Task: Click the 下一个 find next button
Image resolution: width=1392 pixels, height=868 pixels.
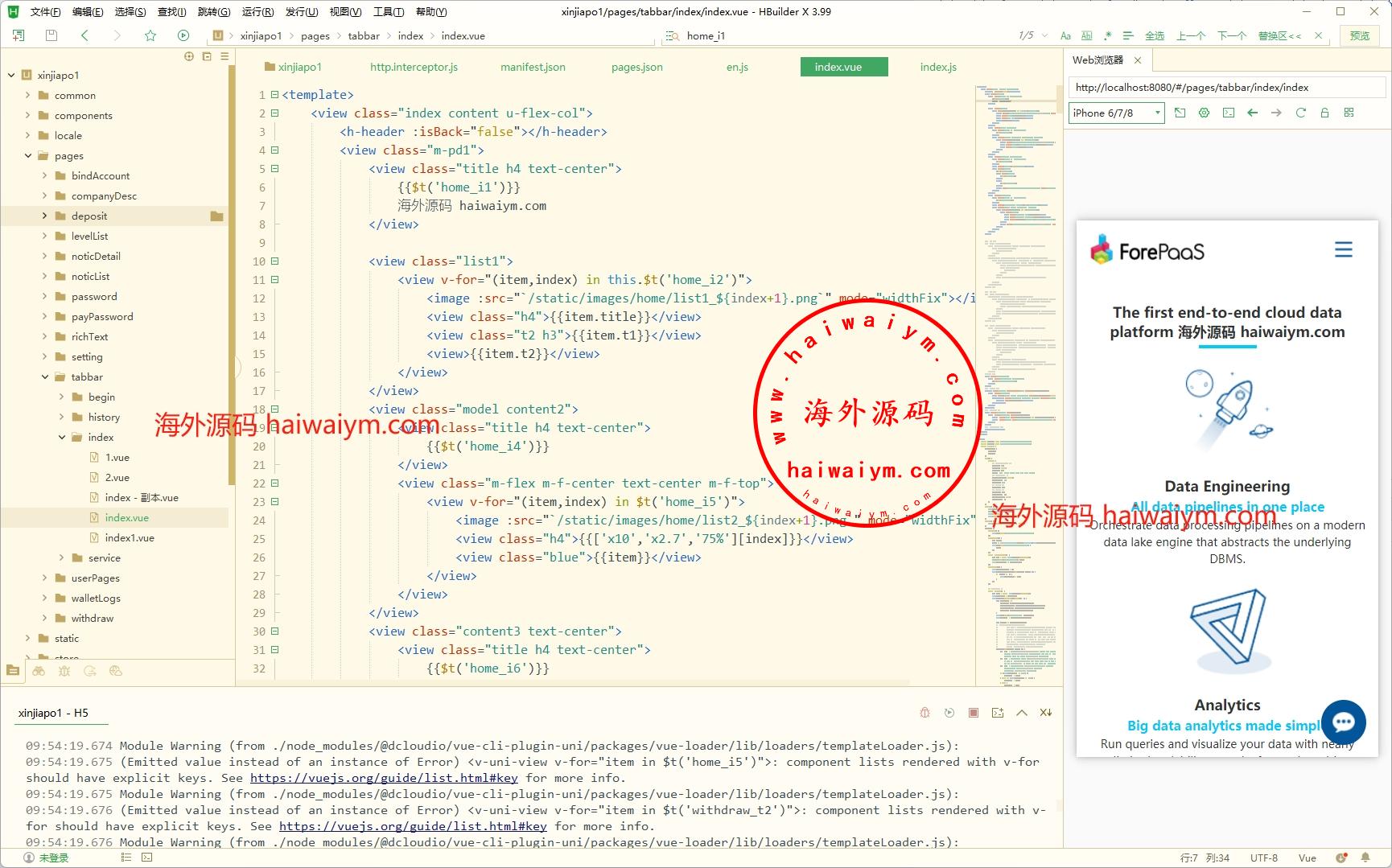Action: 1231,35
